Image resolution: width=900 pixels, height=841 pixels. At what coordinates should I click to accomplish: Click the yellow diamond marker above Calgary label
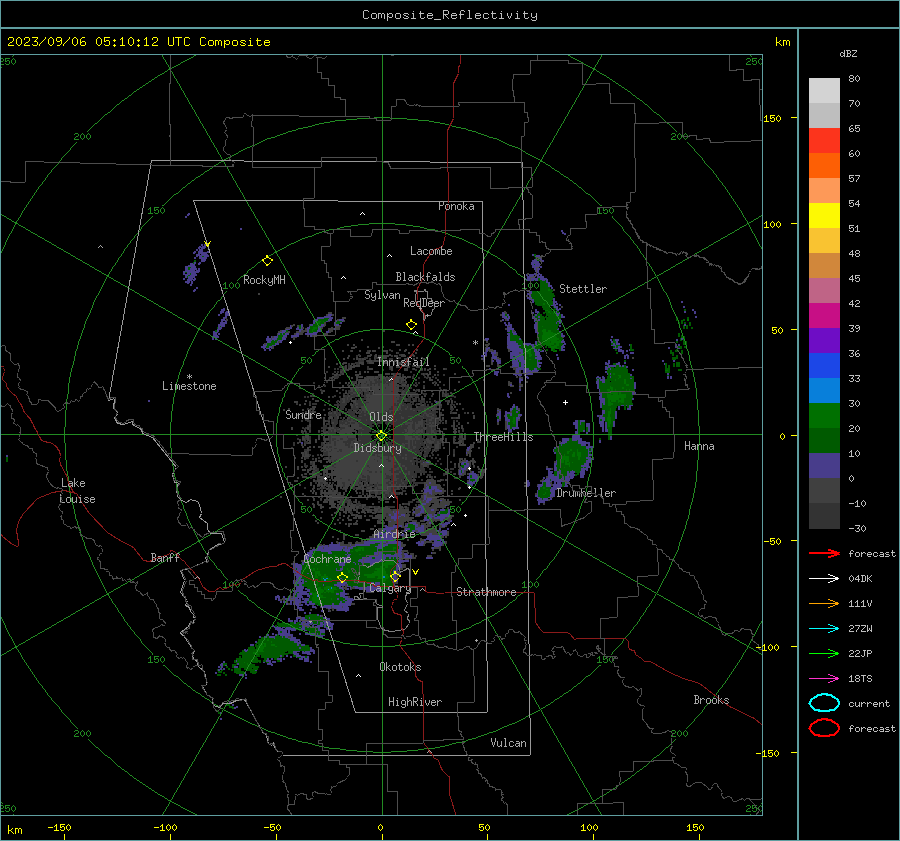tap(395, 576)
